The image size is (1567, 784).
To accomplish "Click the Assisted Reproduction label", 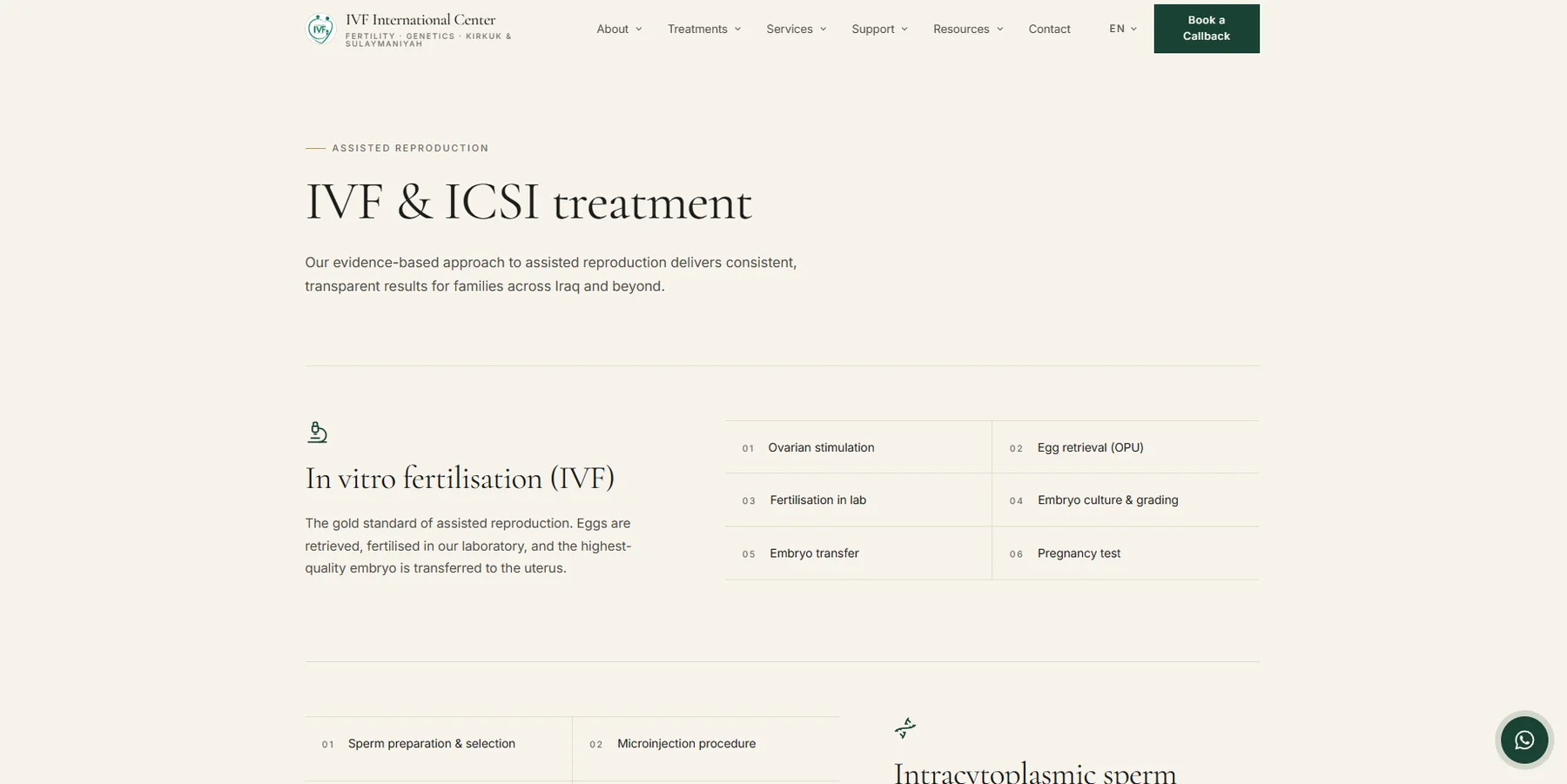I will coord(410,148).
